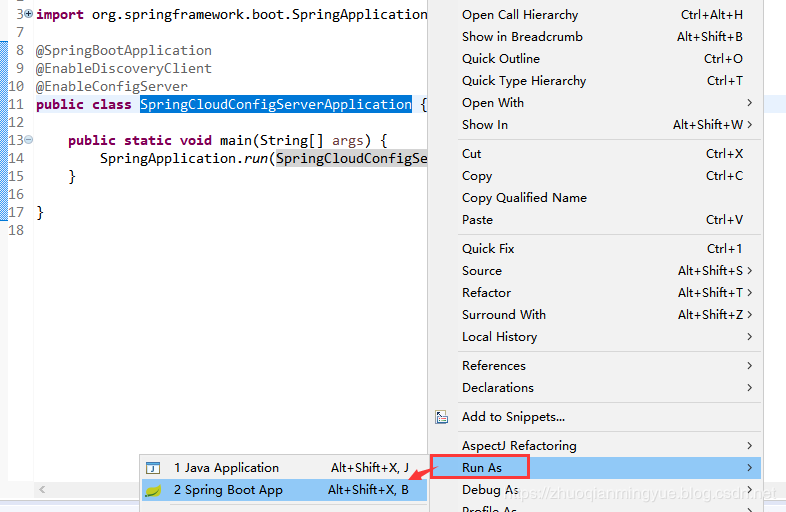
Task: Choose Copy from the context menu
Action: (596, 176)
